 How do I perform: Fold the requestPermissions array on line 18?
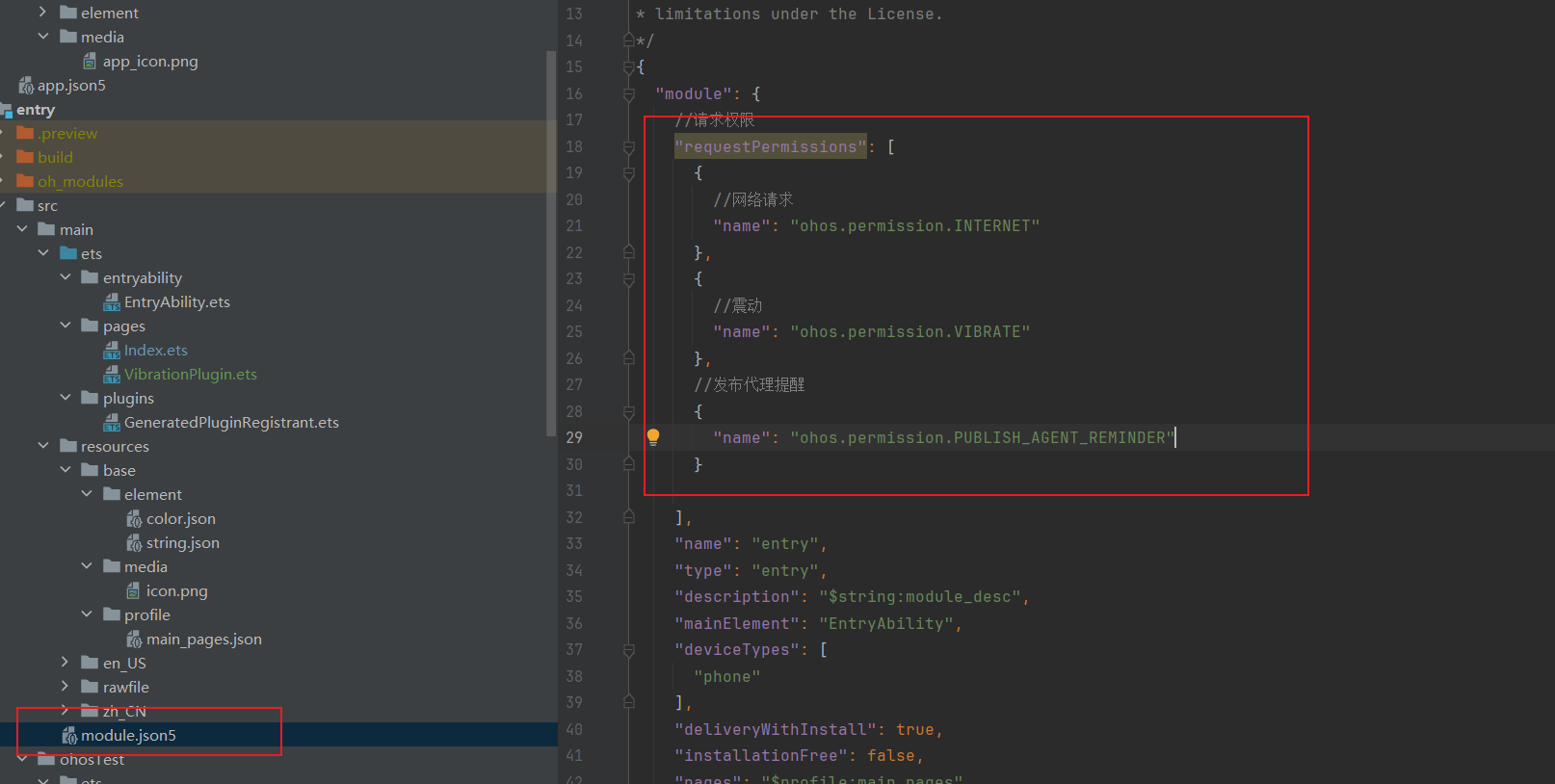point(629,147)
